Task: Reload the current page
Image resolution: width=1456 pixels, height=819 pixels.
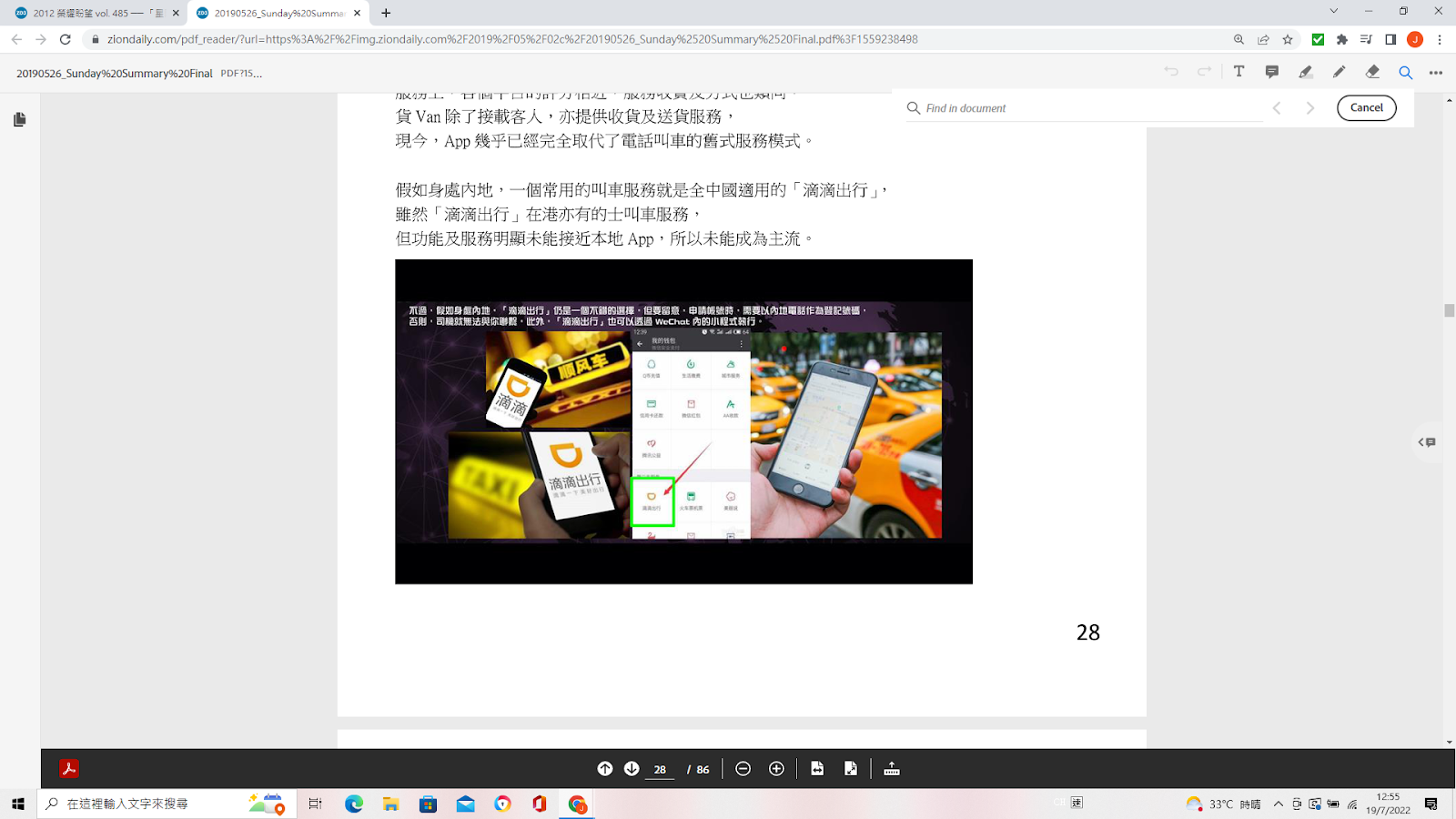Action: pyautogui.click(x=66, y=39)
